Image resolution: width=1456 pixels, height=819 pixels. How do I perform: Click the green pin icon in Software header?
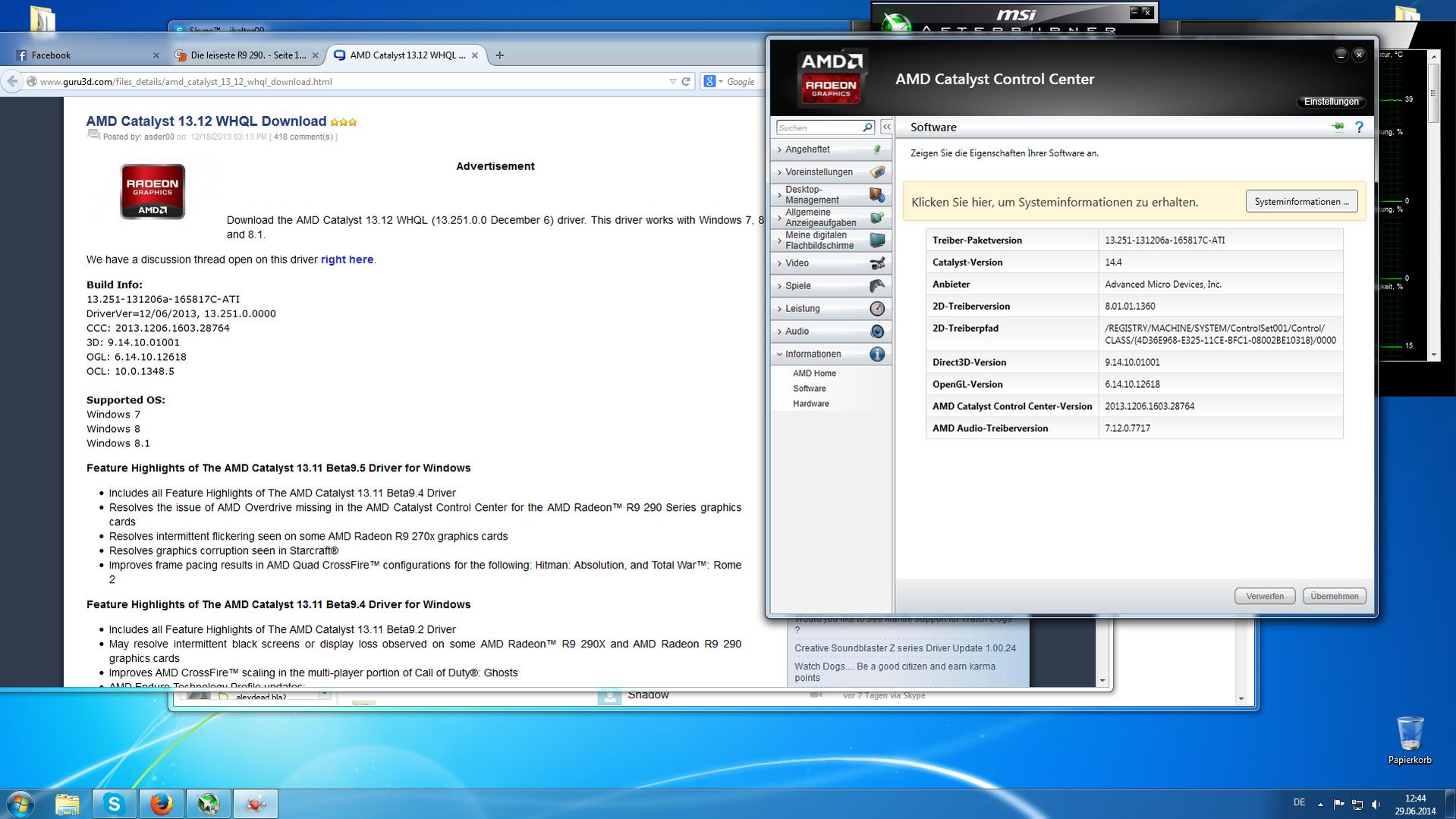(x=1338, y=127)
